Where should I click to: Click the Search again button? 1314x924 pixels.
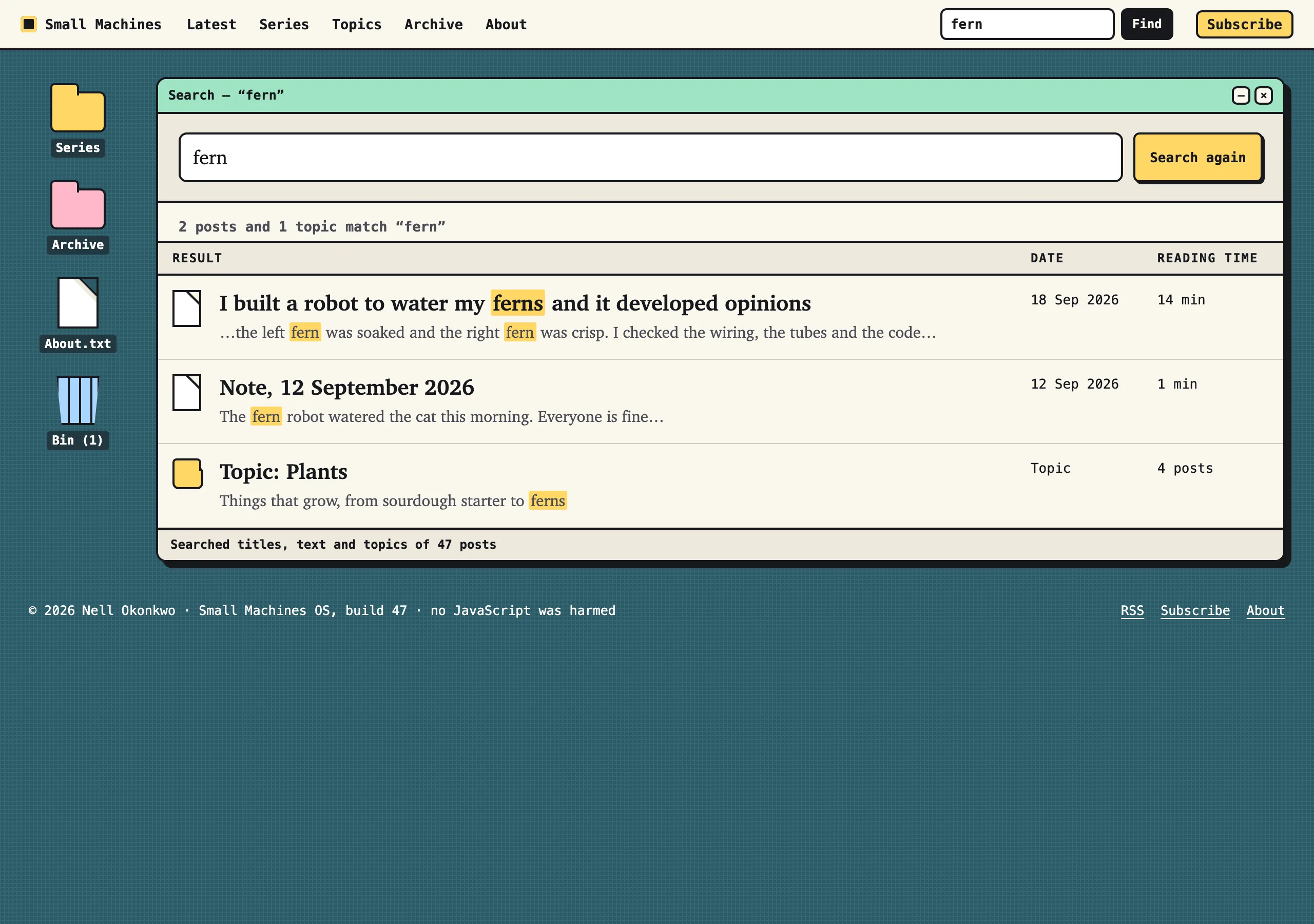tap(1198, 158)
